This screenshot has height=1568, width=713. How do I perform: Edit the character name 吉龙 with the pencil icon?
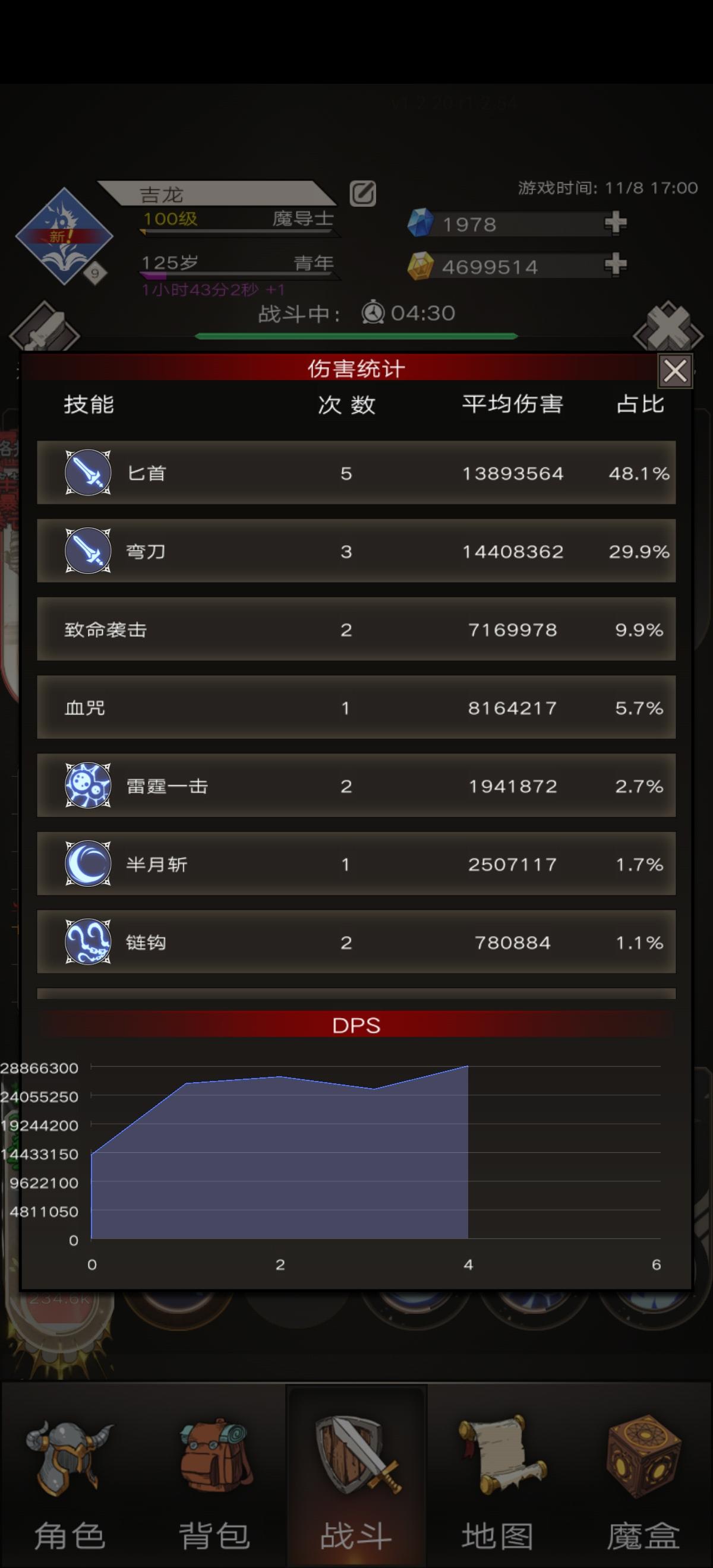click(x=363, y=194)
